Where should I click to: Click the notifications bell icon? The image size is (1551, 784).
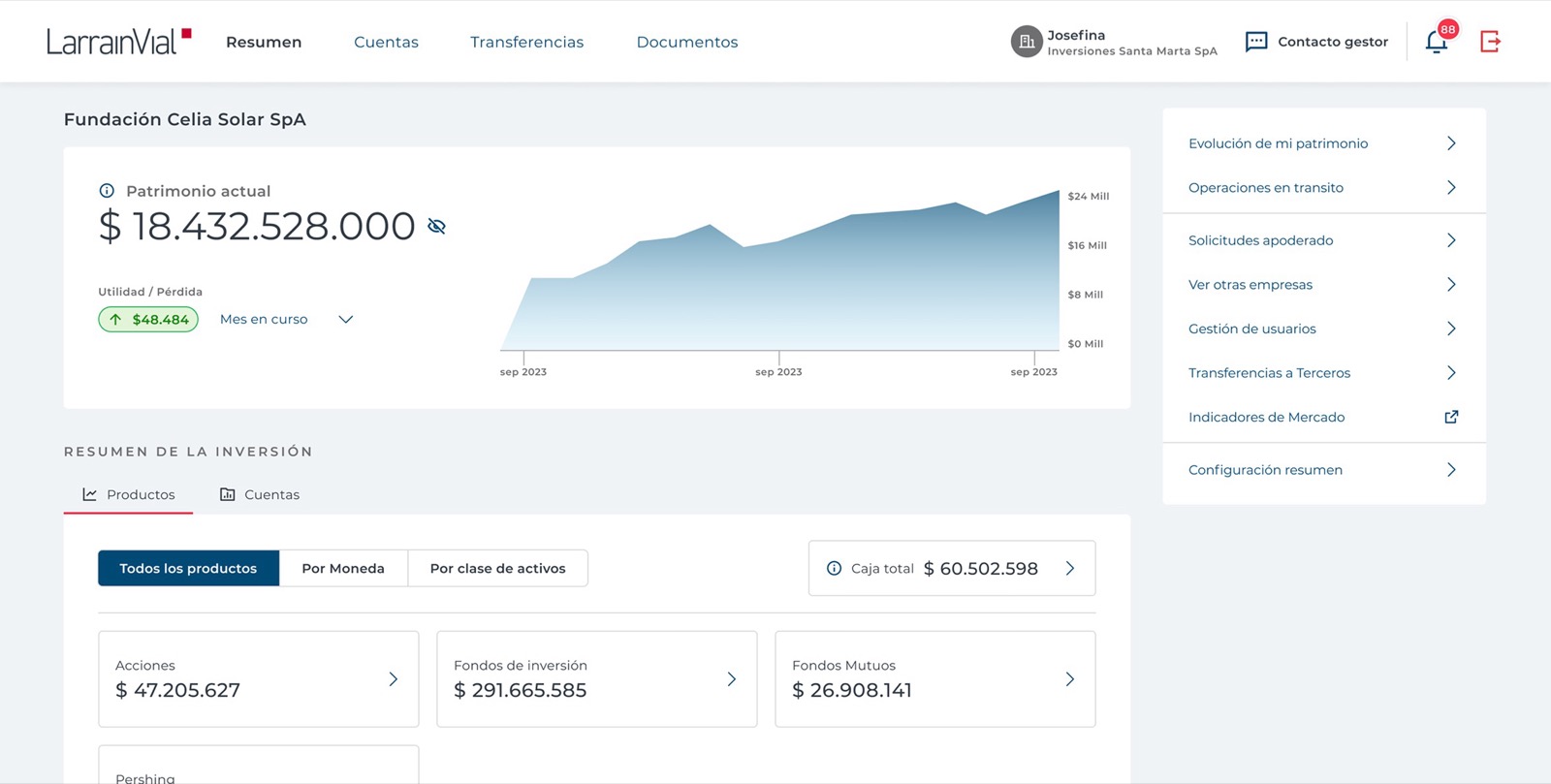1436,43
